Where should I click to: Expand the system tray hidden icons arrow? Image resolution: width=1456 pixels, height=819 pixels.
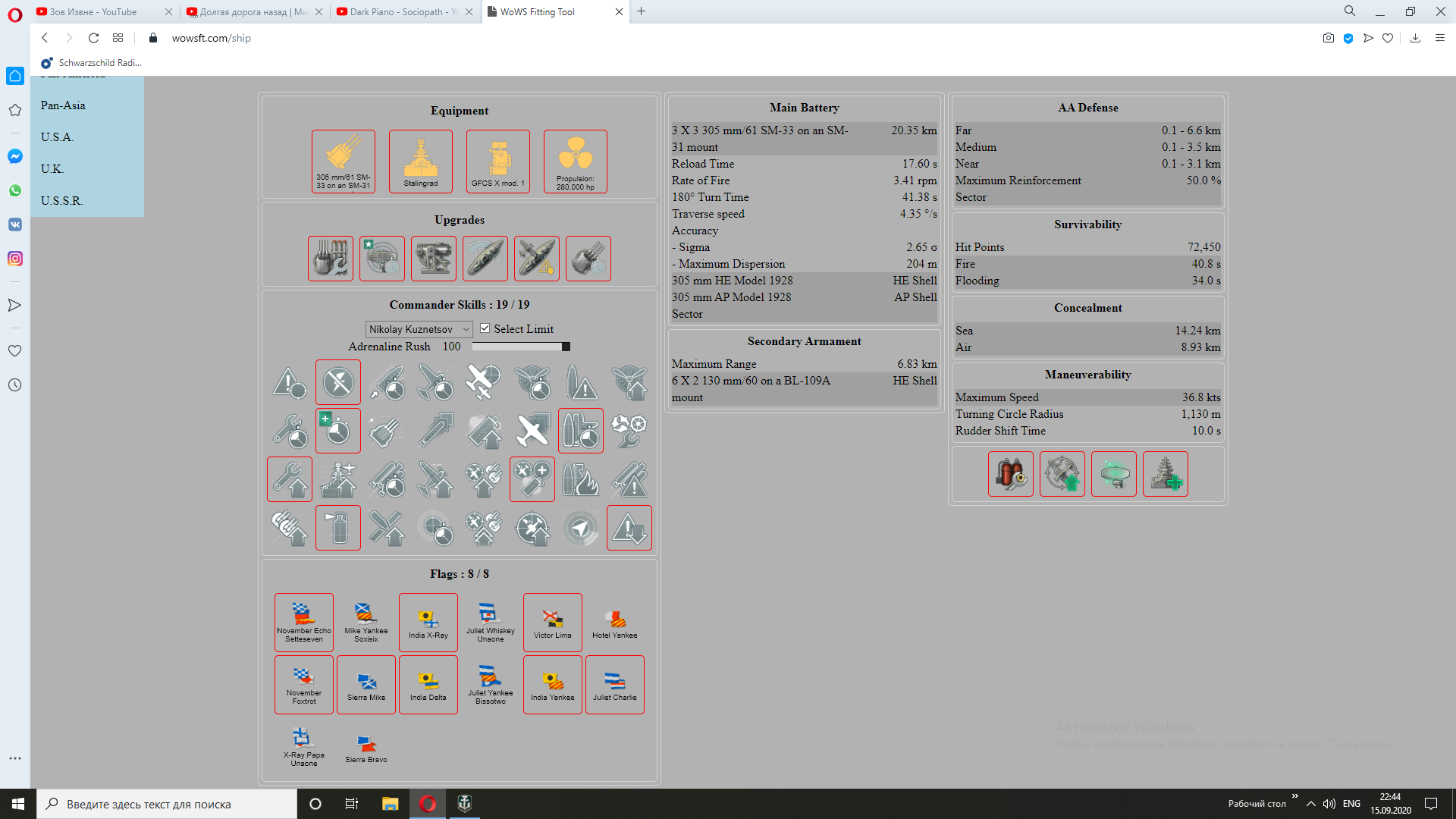point(1310,804)
